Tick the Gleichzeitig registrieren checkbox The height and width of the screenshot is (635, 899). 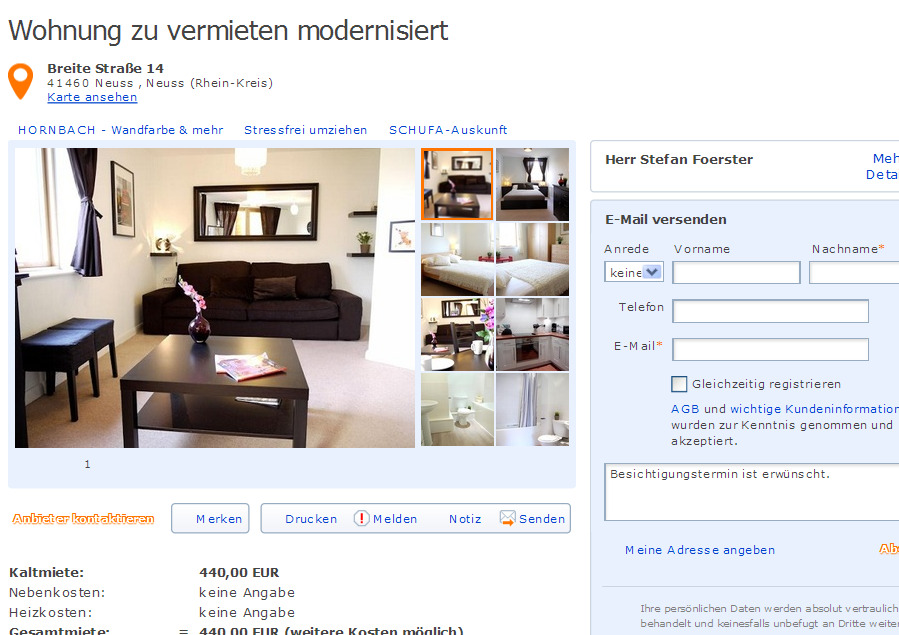coord(679,384)
